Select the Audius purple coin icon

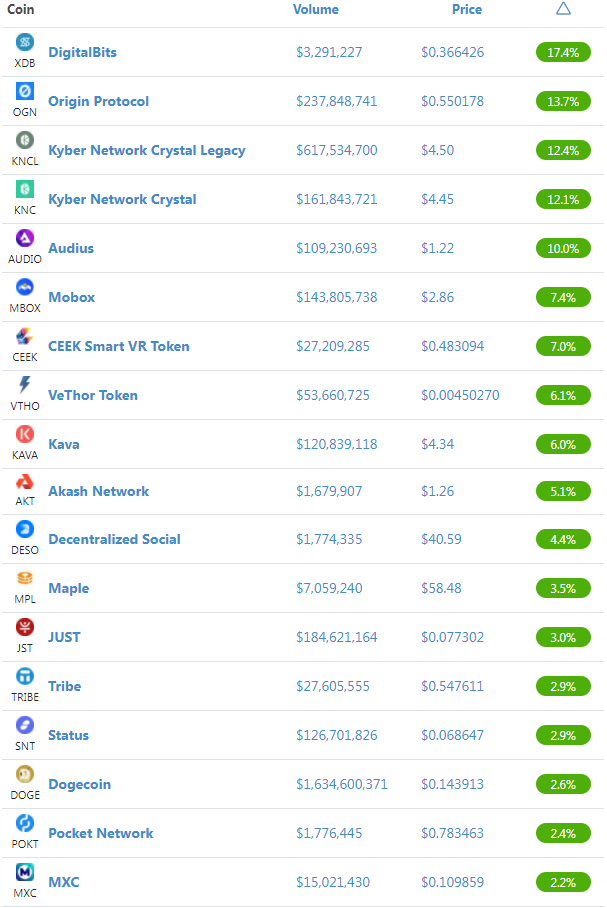pos(24,238)
